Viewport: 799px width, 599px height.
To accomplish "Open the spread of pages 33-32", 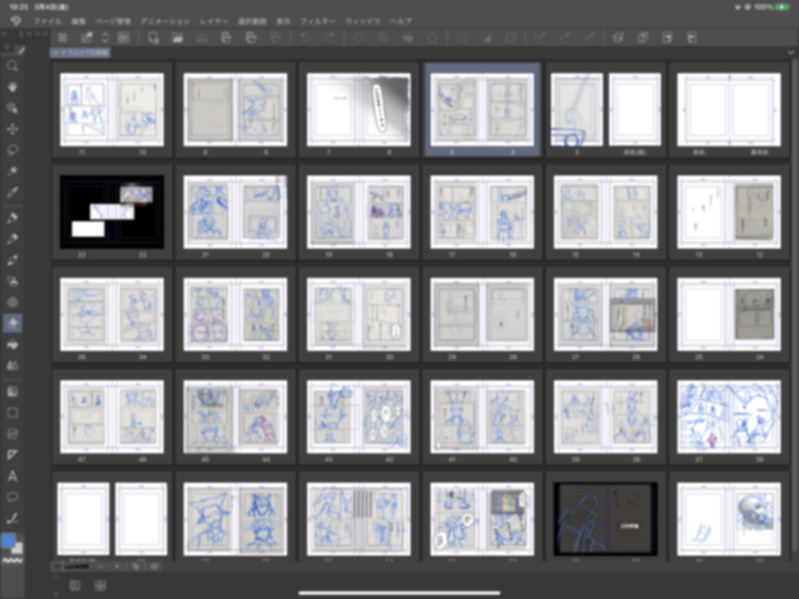I will (x=235, y=314).
